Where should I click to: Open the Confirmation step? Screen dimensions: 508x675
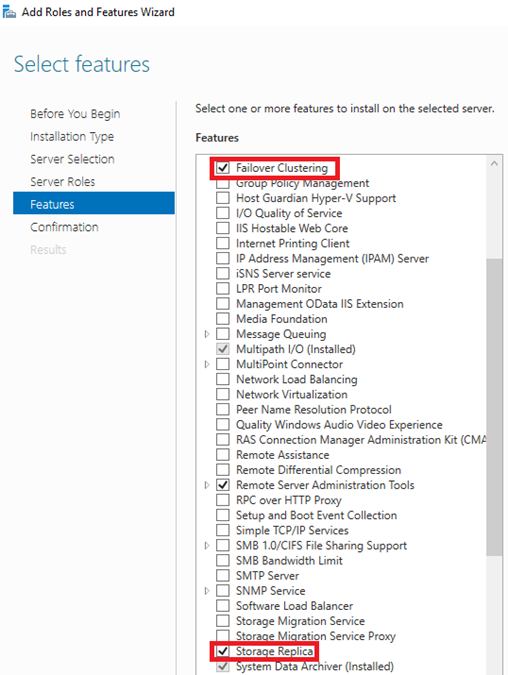click(64, 227)
